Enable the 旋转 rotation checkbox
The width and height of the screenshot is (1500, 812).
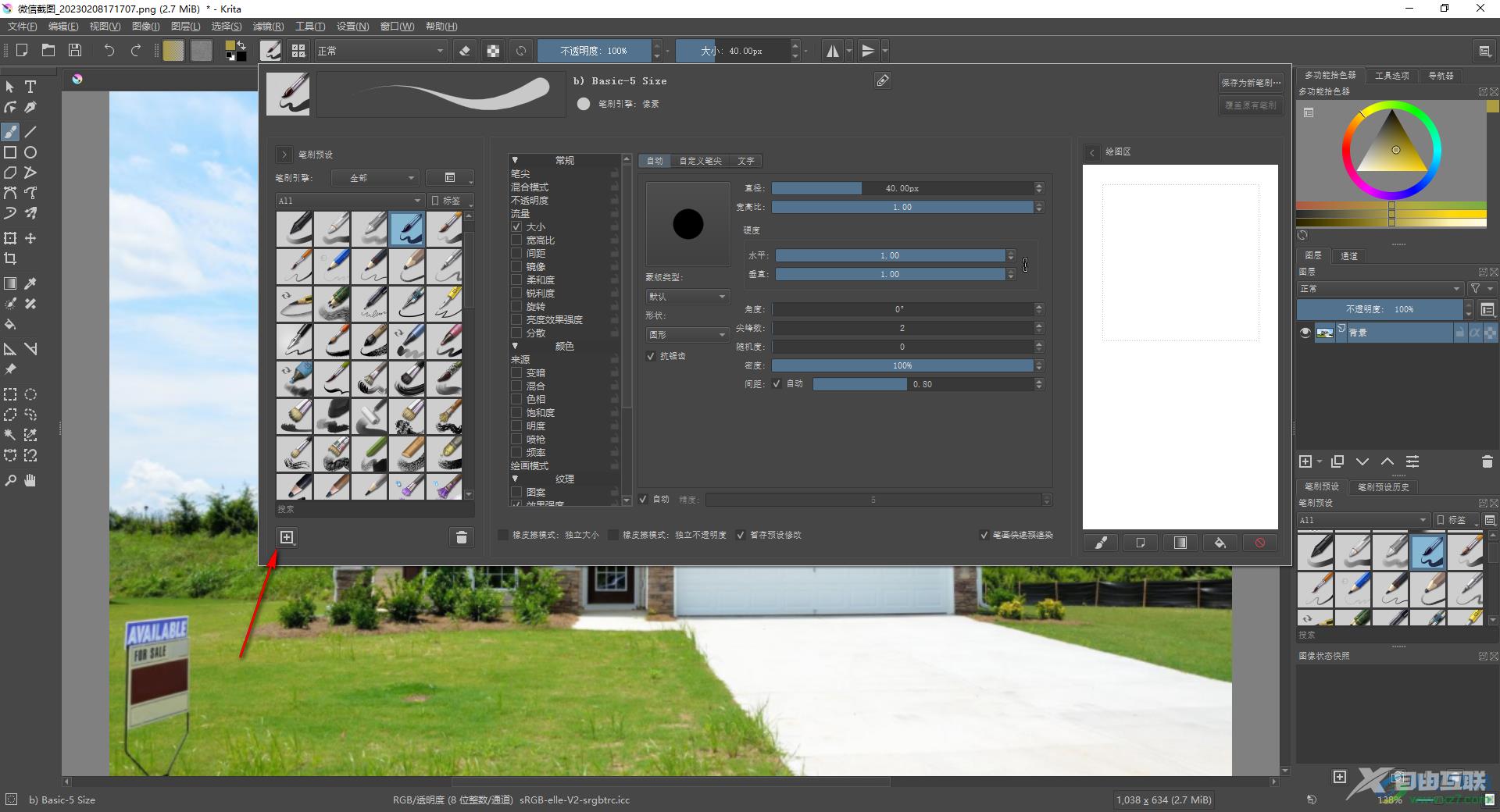point(516,307)
